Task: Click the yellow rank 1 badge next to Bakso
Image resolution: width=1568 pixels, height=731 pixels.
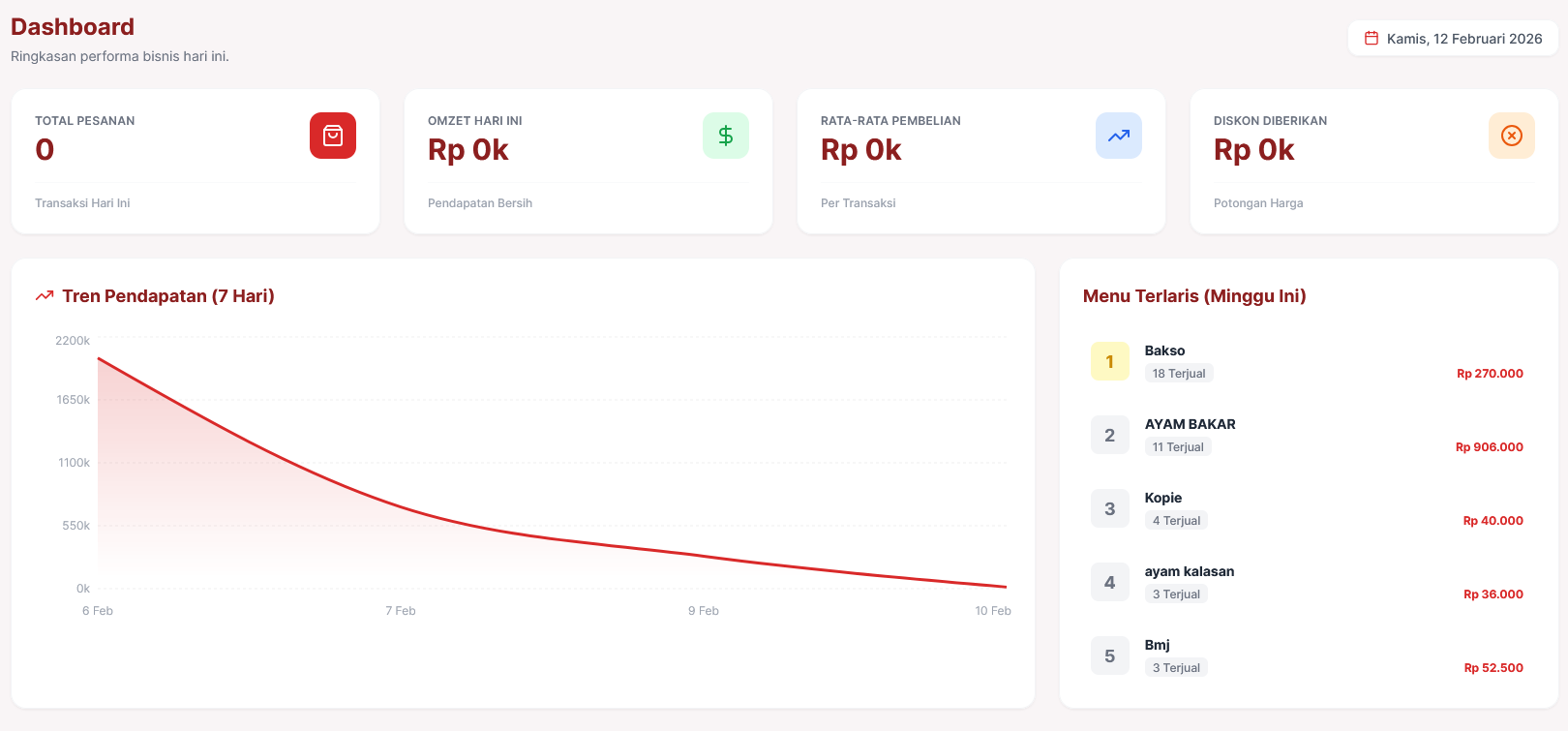Action: pos(1109,360)
